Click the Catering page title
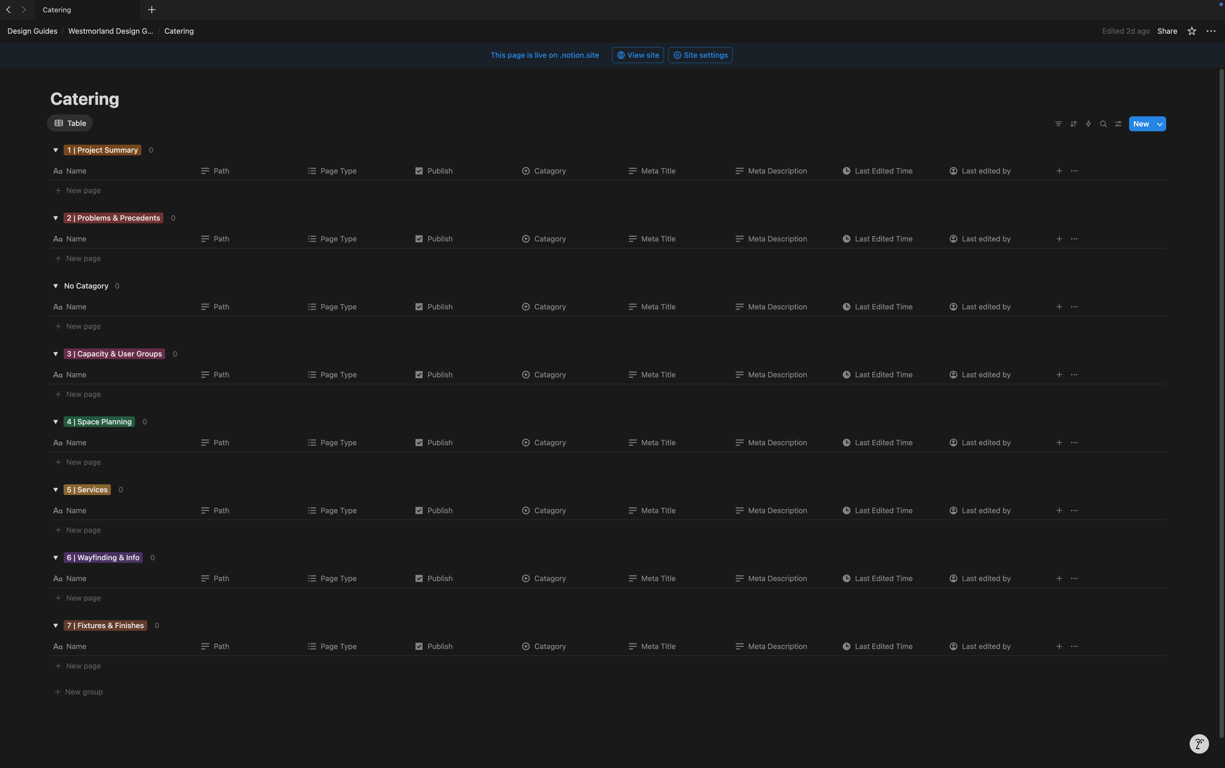The height and width of the screenshot is (768, 1225). (85, 99)
